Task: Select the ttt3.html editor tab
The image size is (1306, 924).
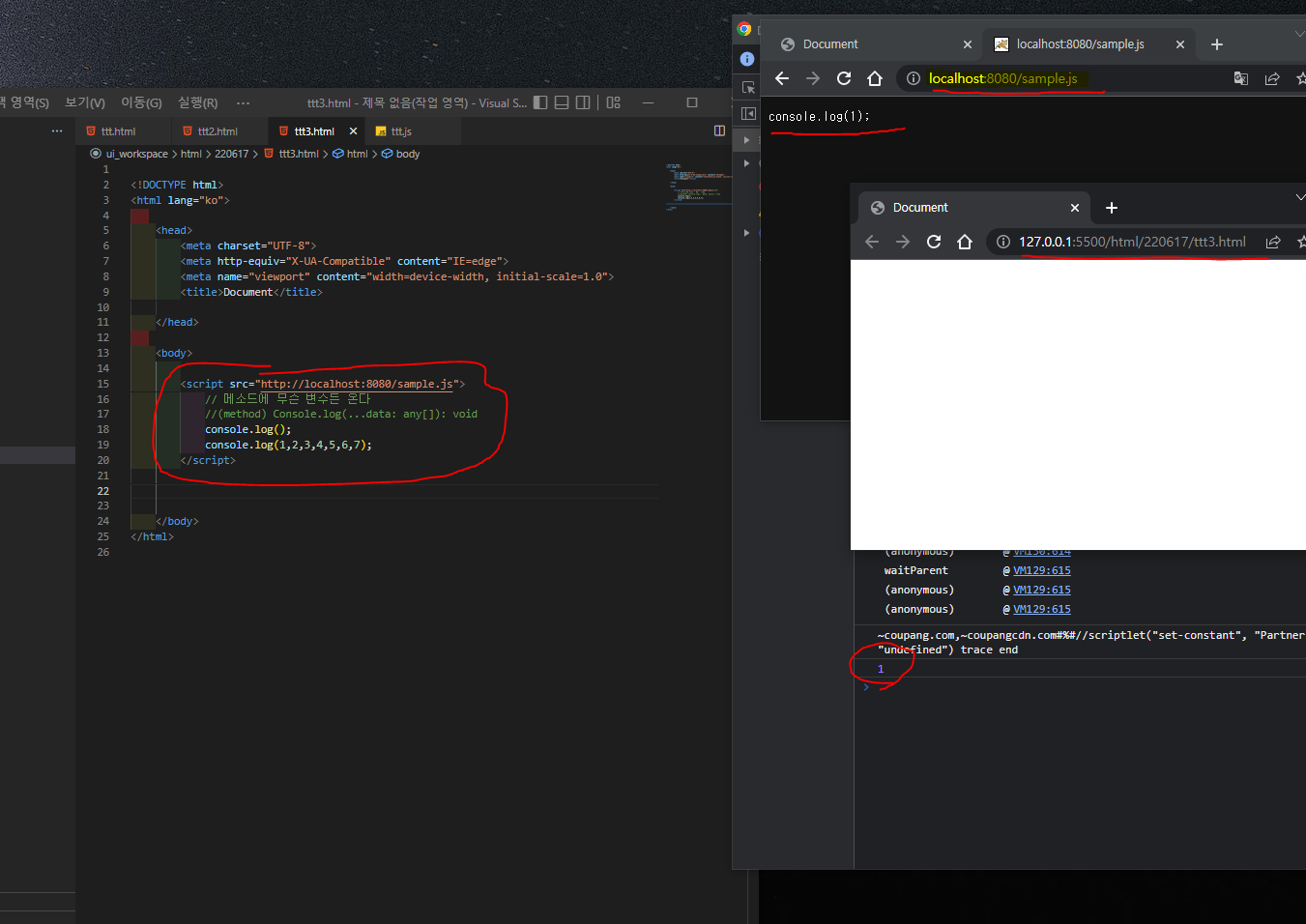Action: (313, 131)
